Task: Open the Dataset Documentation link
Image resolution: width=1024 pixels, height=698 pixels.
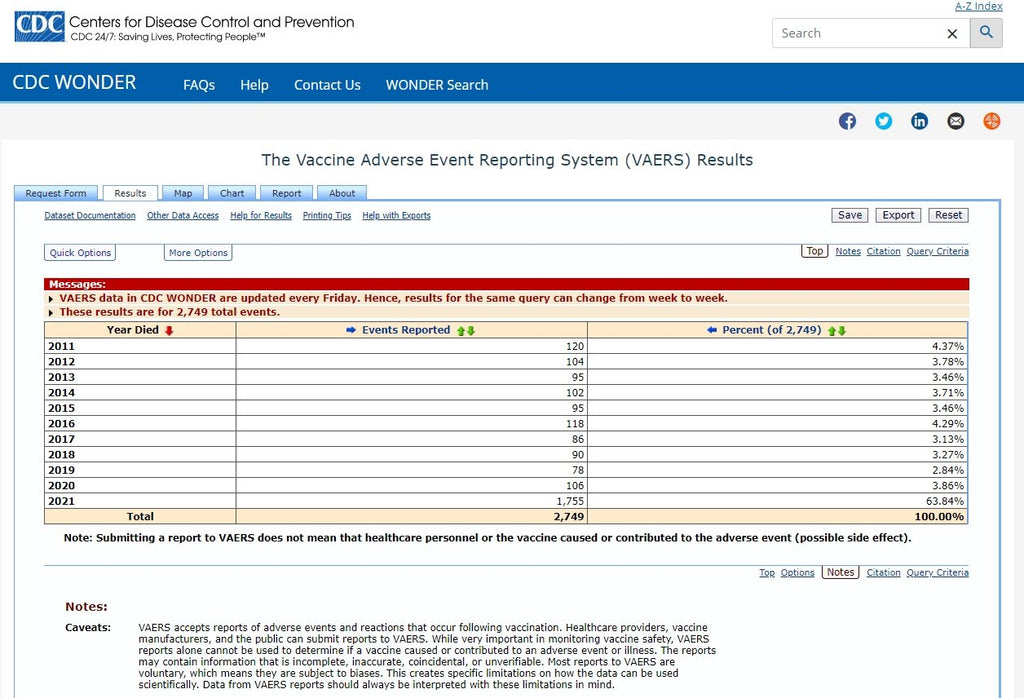Action: 90,216
